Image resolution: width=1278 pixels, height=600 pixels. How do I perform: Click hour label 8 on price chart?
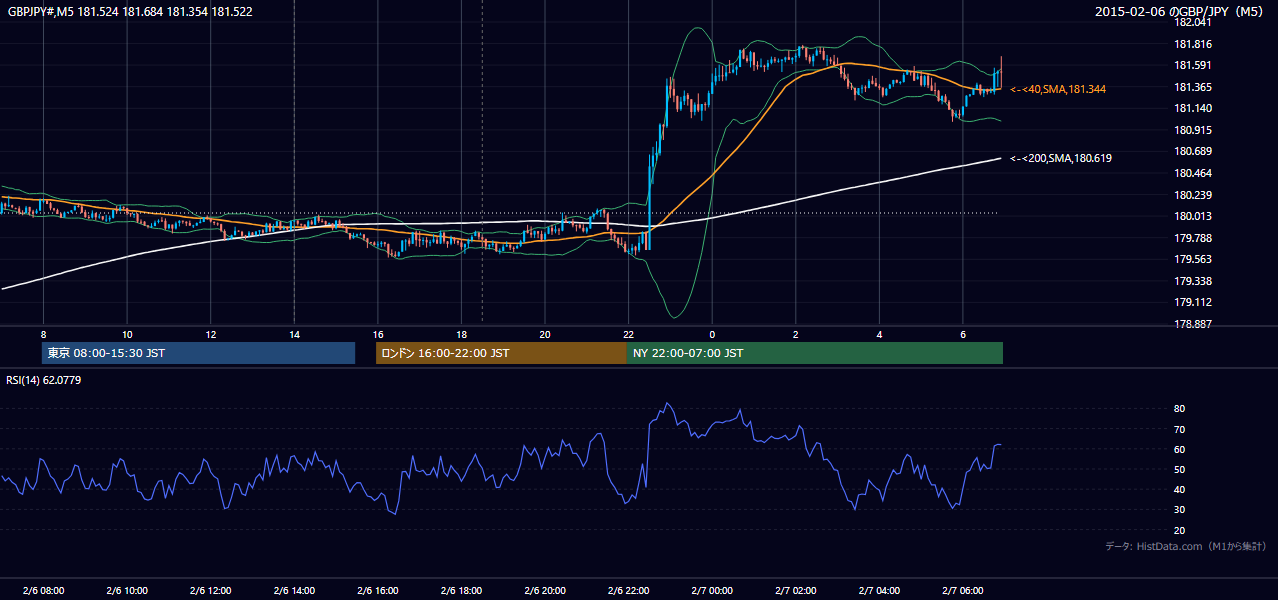click(x=44, y=333)
